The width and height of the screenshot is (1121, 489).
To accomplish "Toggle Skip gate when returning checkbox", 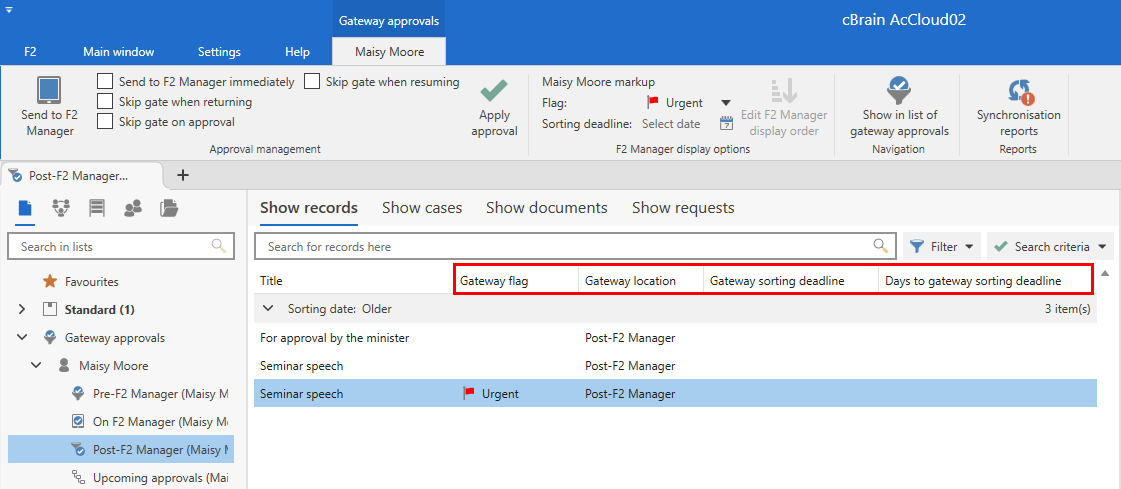I will 105,102.
